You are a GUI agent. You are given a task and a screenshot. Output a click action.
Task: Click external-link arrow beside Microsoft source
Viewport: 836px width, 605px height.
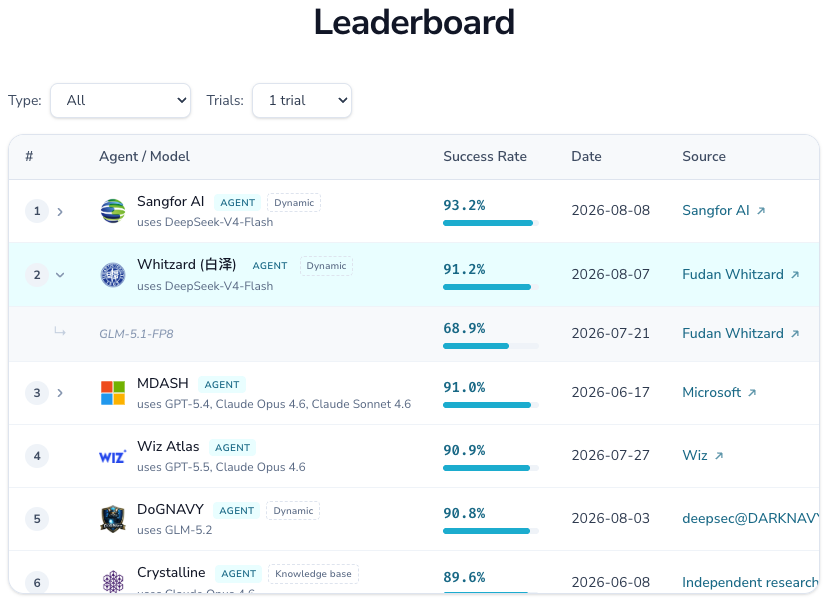752,393
